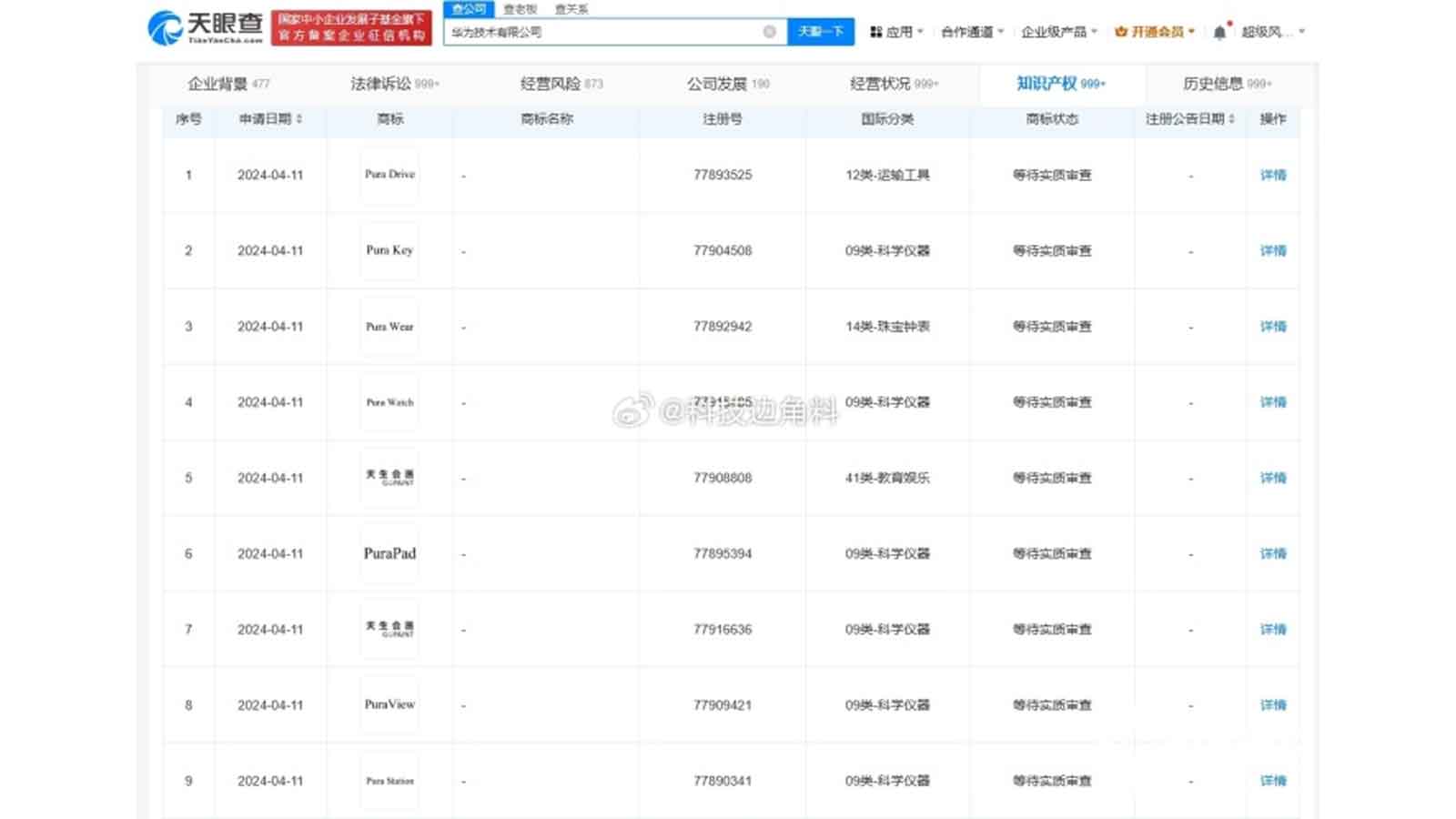The width and height of the screenshot is (1456, 819).
Task: Click the Pura Drive trademark image
Action: click(x=389, y=175)
